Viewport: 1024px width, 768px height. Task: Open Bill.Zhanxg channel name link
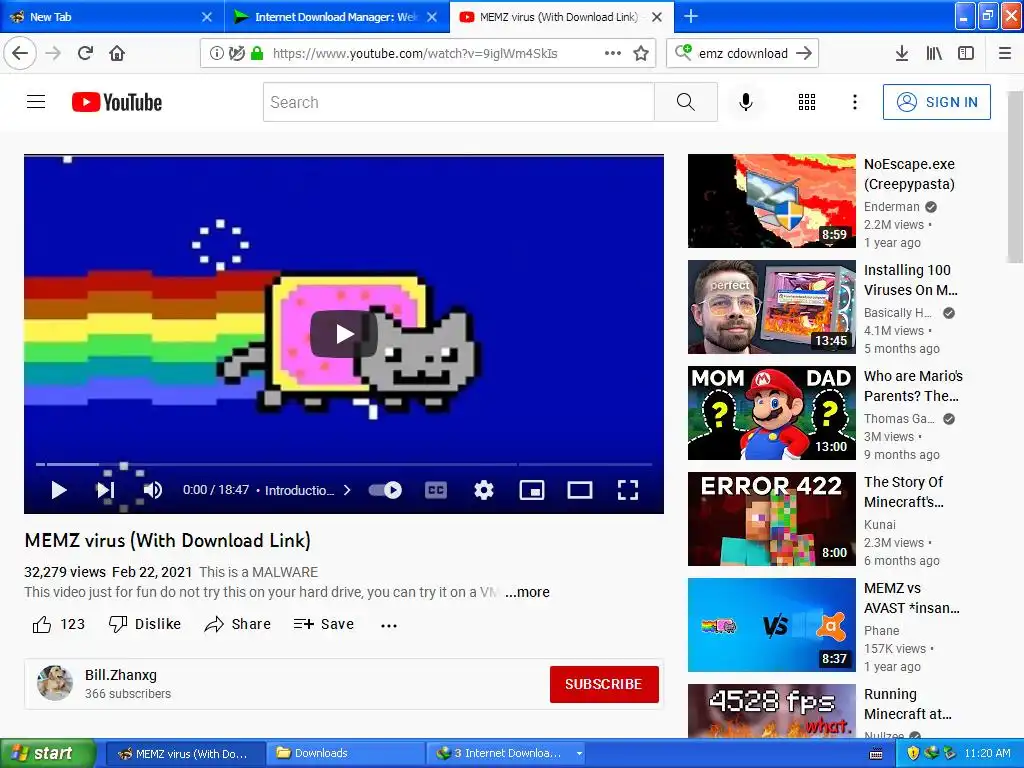pyautogui.click(x=121, y=675)
